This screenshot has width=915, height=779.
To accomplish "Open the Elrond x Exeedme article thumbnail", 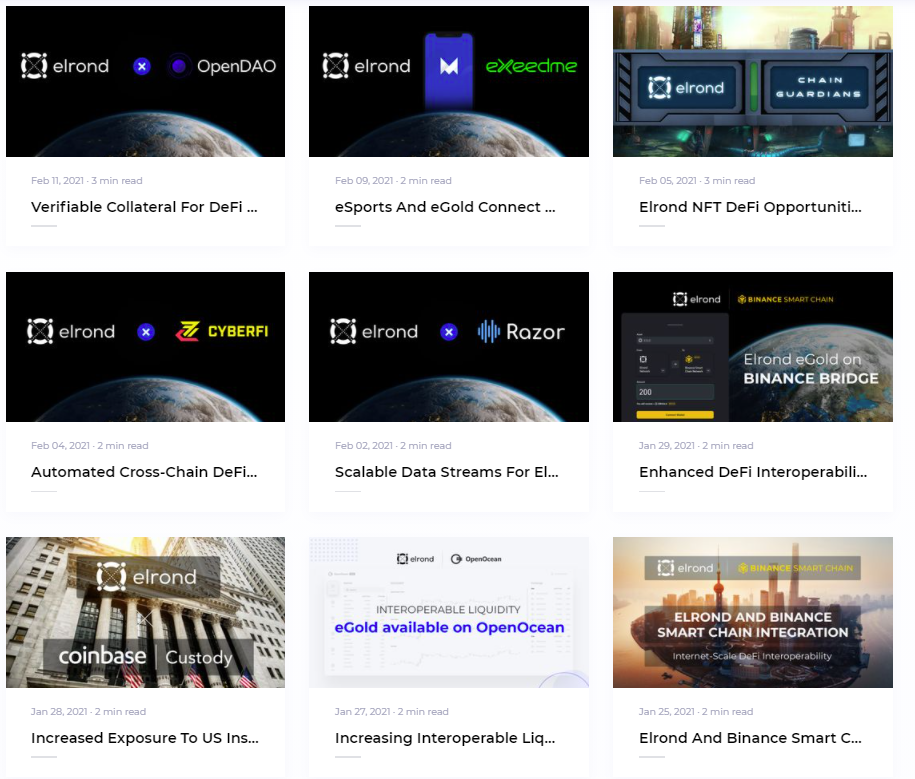I will [x=449, y=81].
